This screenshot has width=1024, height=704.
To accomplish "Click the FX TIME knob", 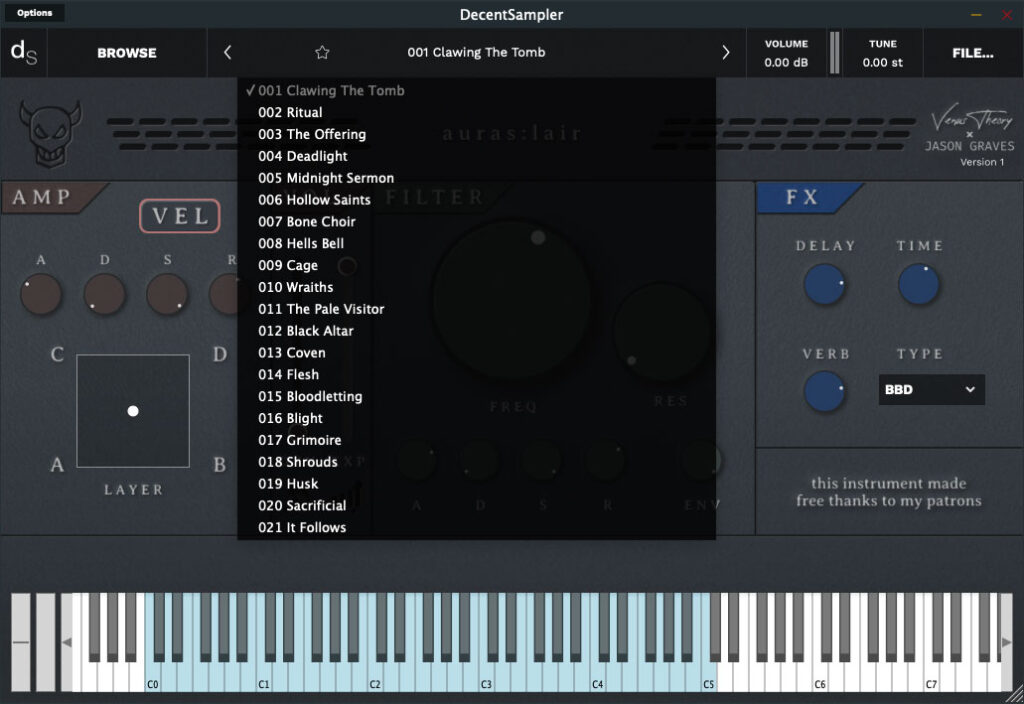I will pos(919,285).
